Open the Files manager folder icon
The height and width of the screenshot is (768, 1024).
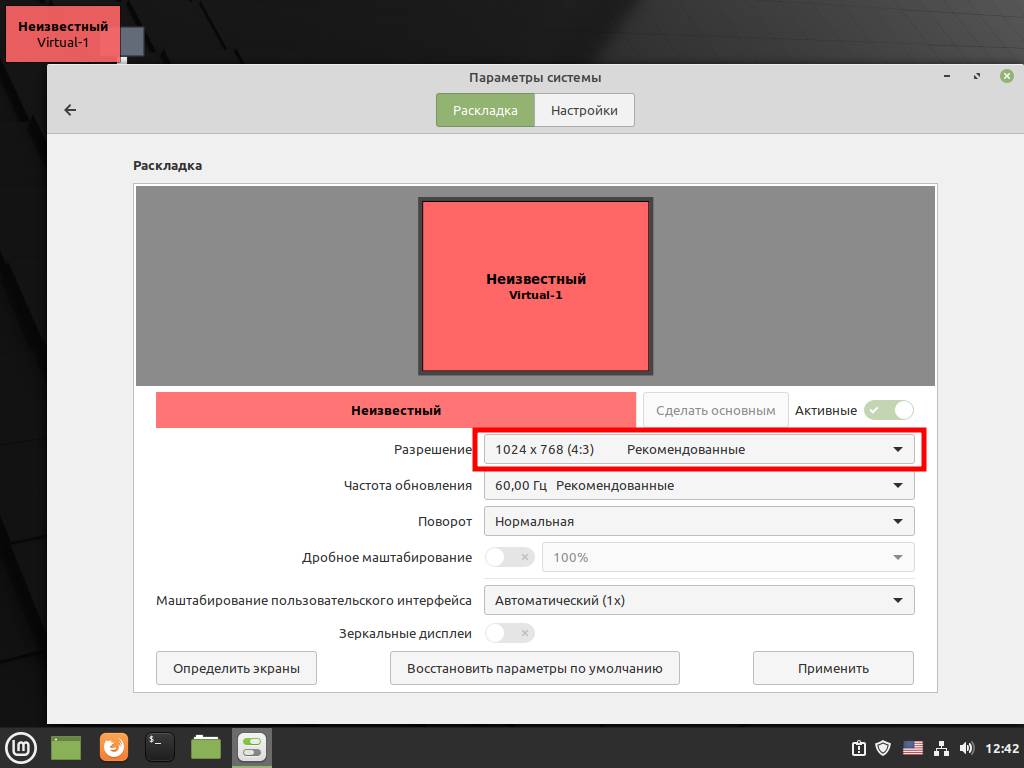(206, 746)
